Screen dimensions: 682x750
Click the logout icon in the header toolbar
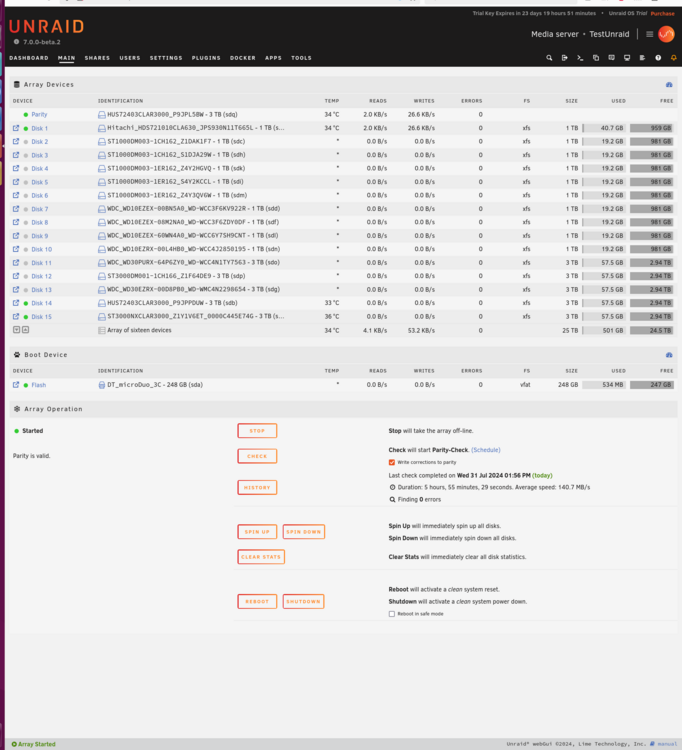[564, 58]
